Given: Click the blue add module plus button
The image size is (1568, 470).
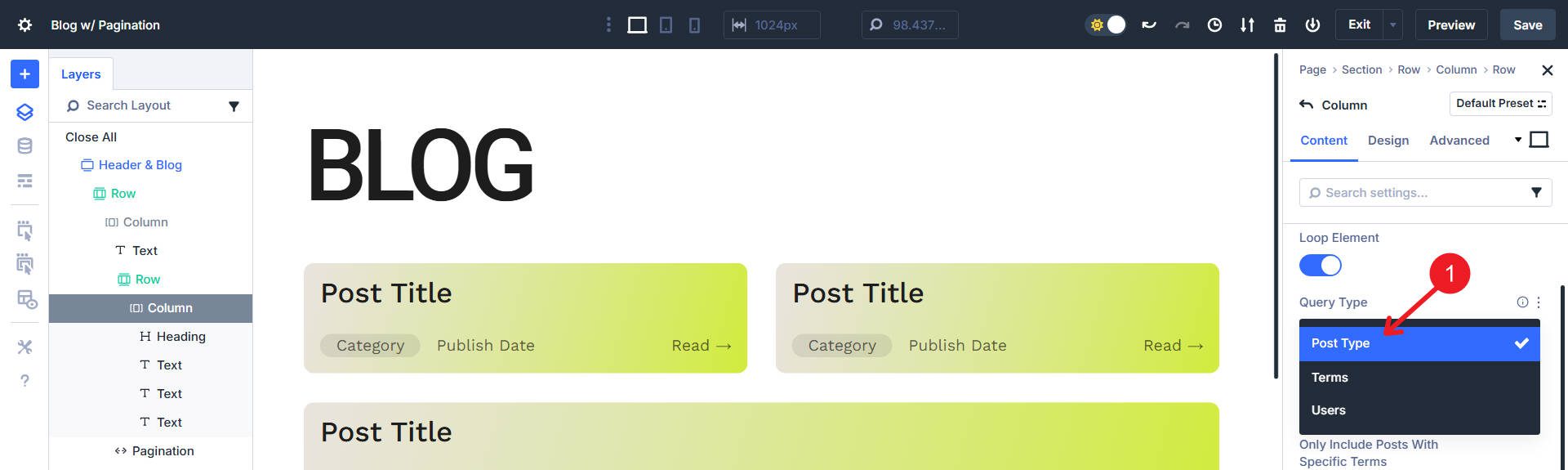Looking at the screenshot, I should [x=24, y=74].
